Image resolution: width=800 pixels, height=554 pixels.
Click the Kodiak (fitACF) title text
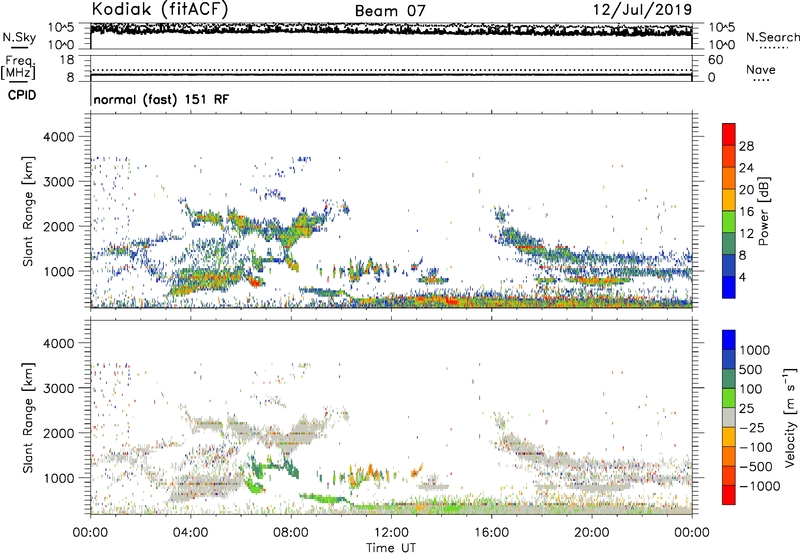[160, 9]
